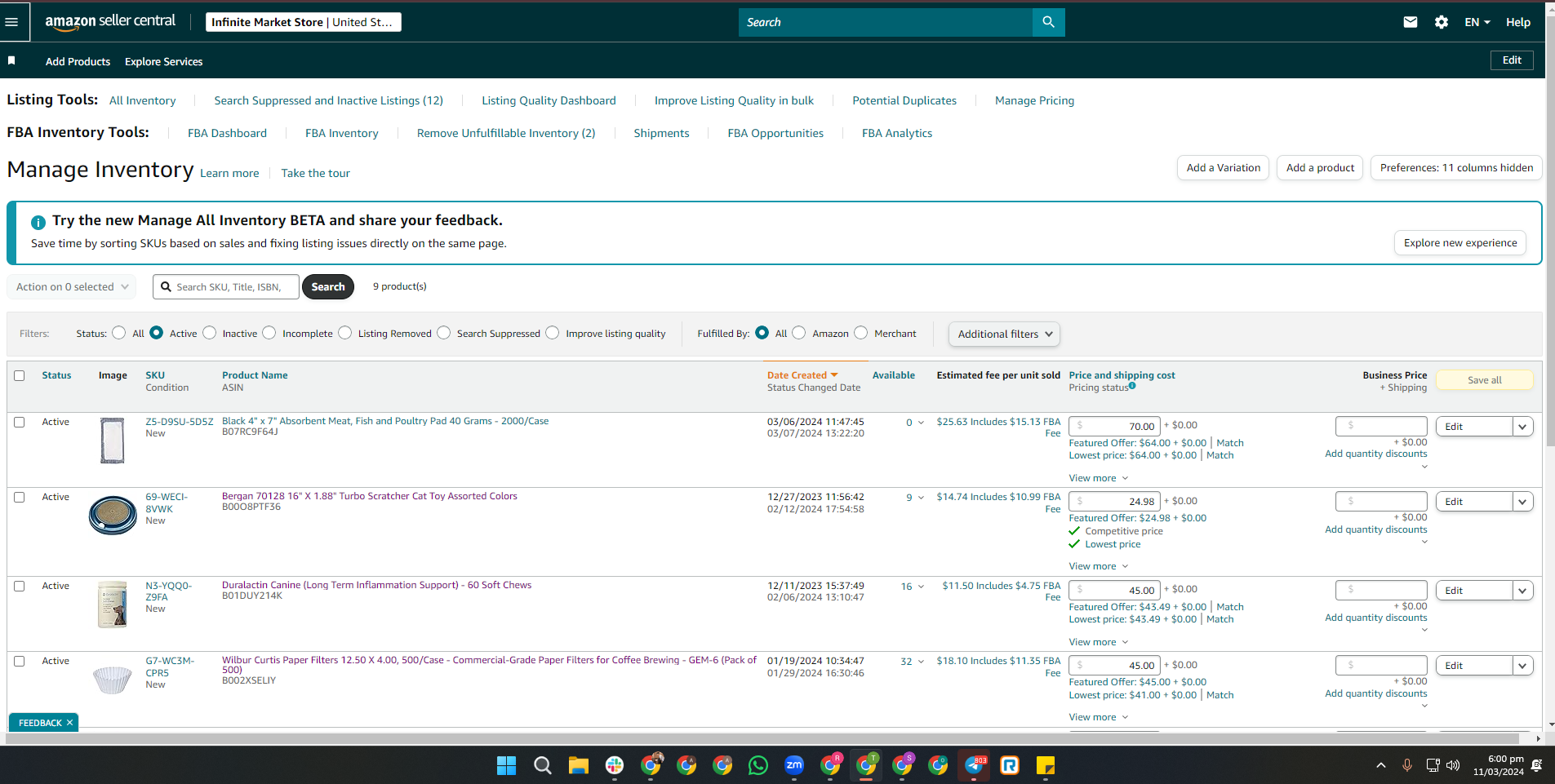Open the Windows Start menu
The image size is (1555, 784).
click(506, 765)
